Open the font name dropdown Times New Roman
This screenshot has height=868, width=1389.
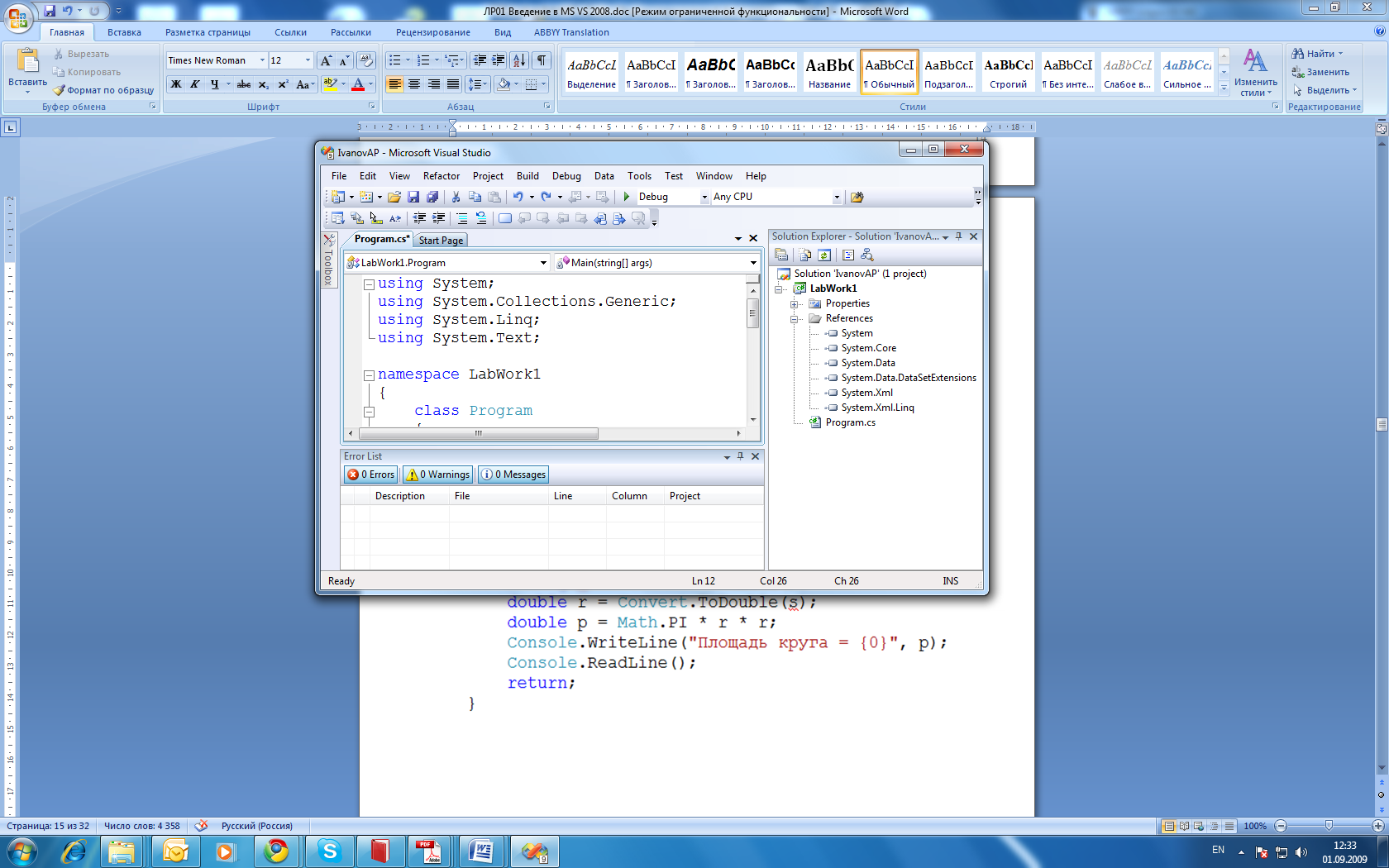click(262, 60)
